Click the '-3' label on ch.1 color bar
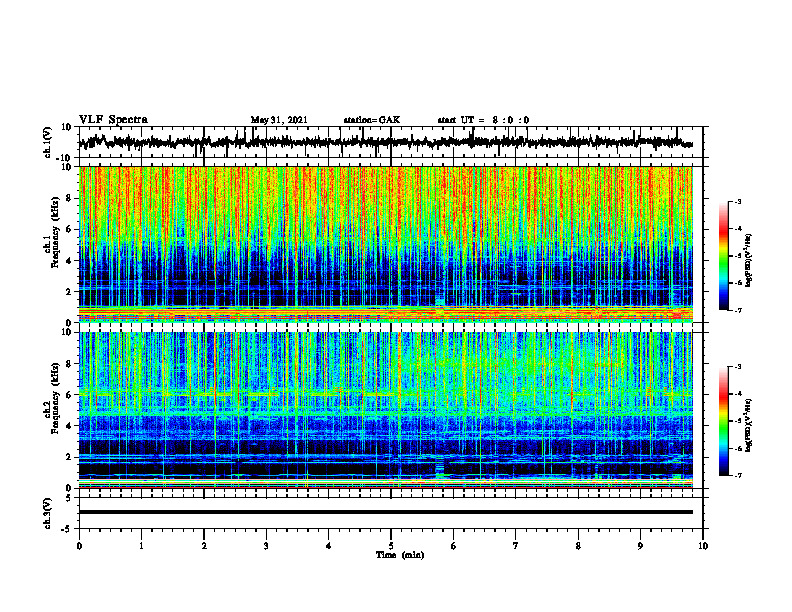Image resolution: width=792 pixels, height=612 pixels. pyautogui.click(x=738, y=202)
